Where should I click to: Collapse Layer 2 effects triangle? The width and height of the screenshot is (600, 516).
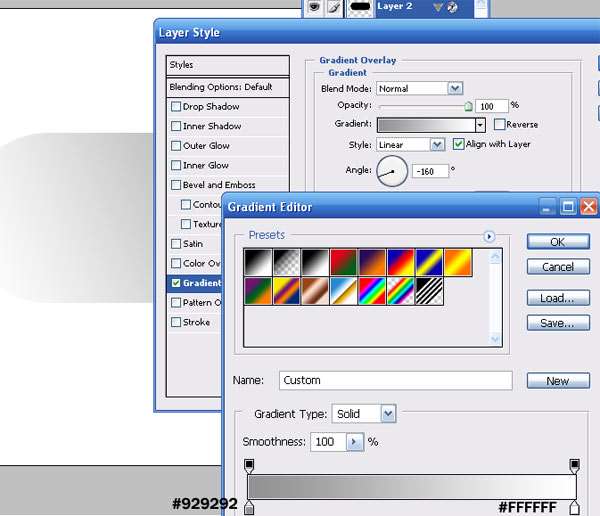(x=437, y=7)
